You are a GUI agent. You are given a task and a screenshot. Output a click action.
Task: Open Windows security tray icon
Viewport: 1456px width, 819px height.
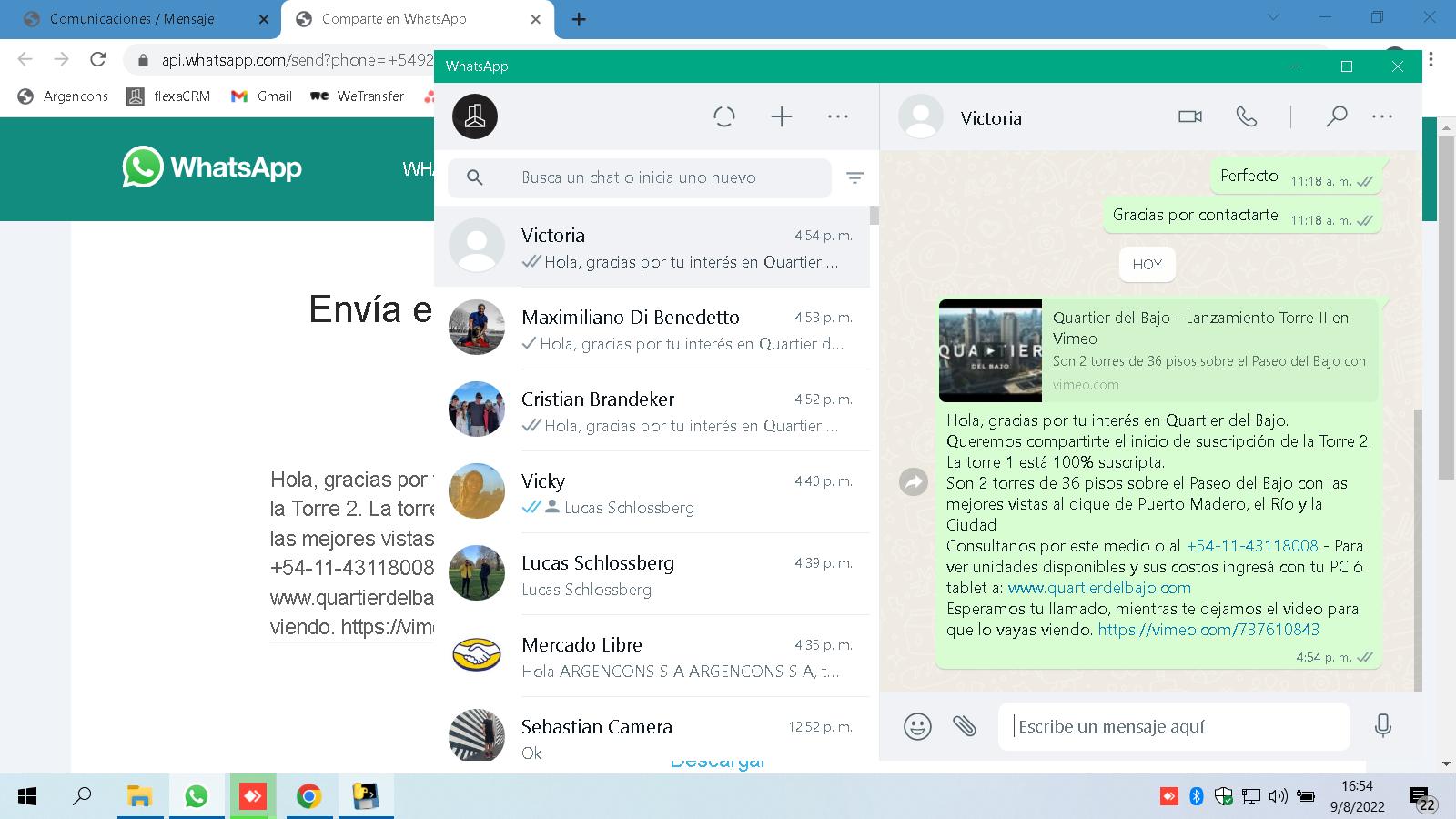pos(1224,796)
